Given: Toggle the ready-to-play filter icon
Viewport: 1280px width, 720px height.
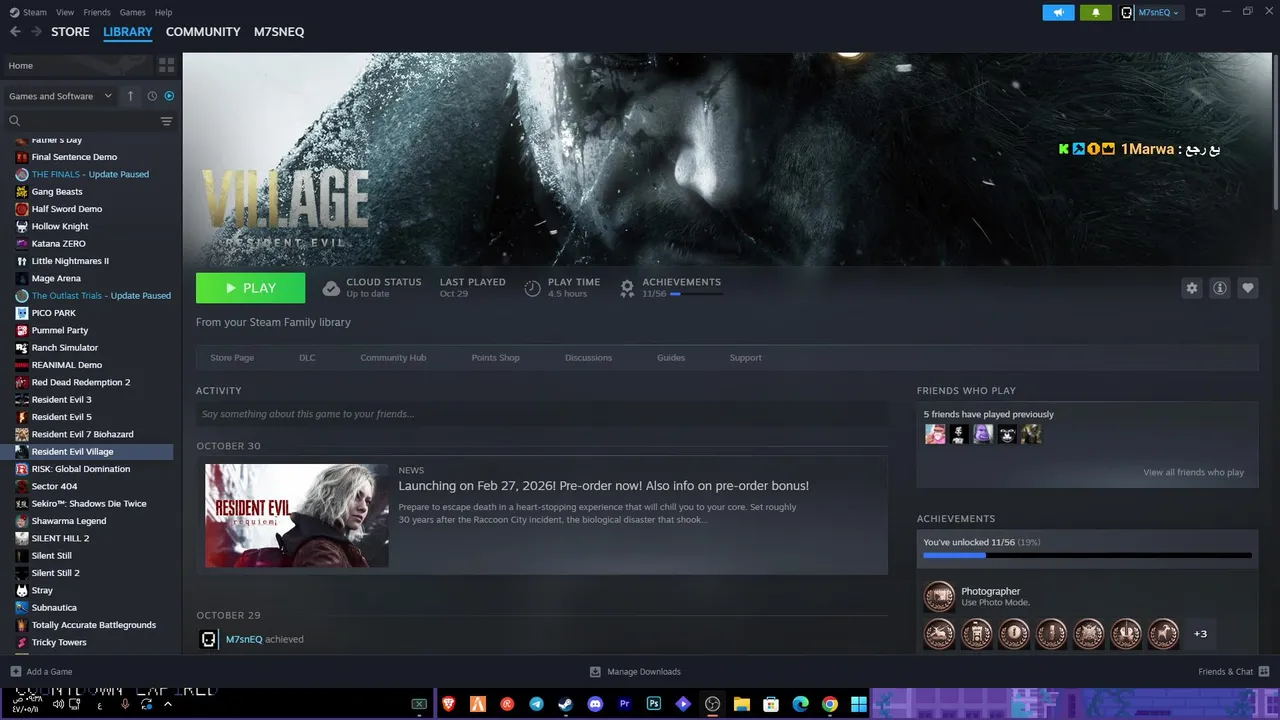Looking at the screenshot, I should [169, 96].
